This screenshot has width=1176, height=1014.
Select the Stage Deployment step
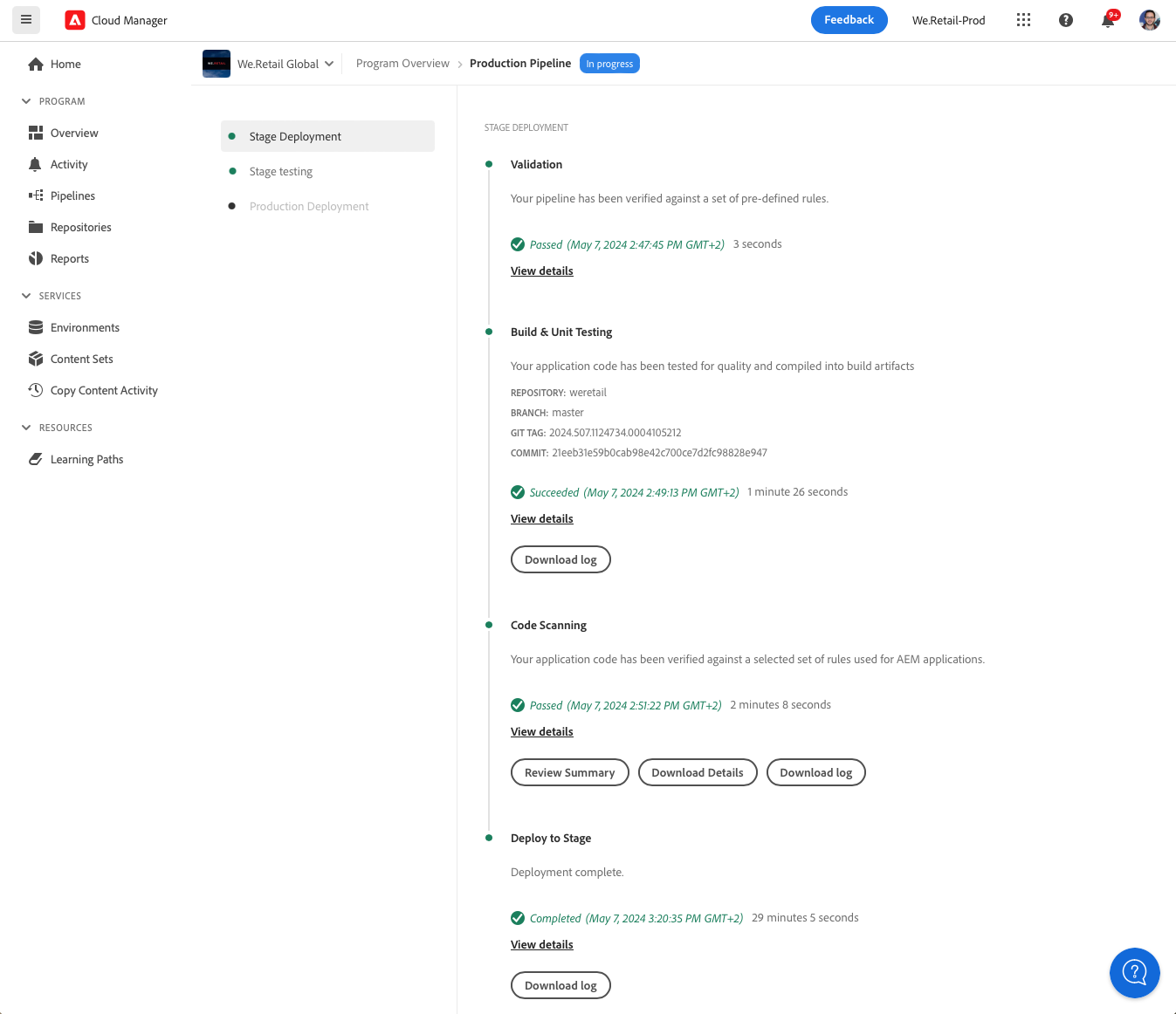pyautogui.click(x=327, y=136)
